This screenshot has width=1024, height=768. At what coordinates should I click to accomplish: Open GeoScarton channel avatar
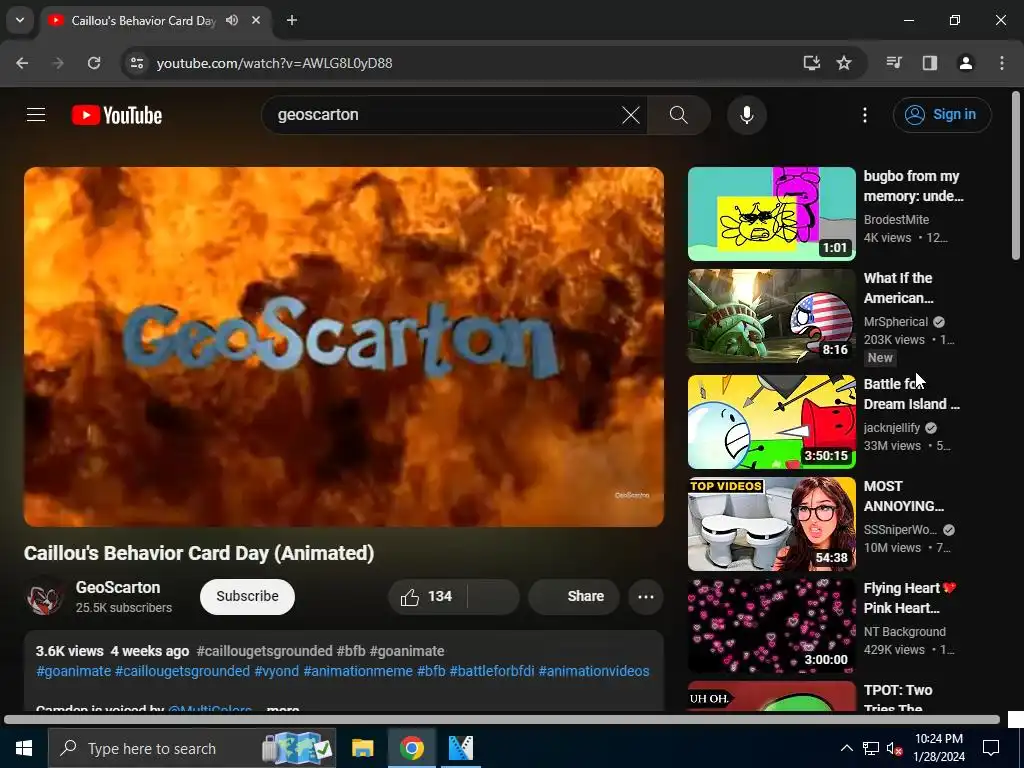44,596
